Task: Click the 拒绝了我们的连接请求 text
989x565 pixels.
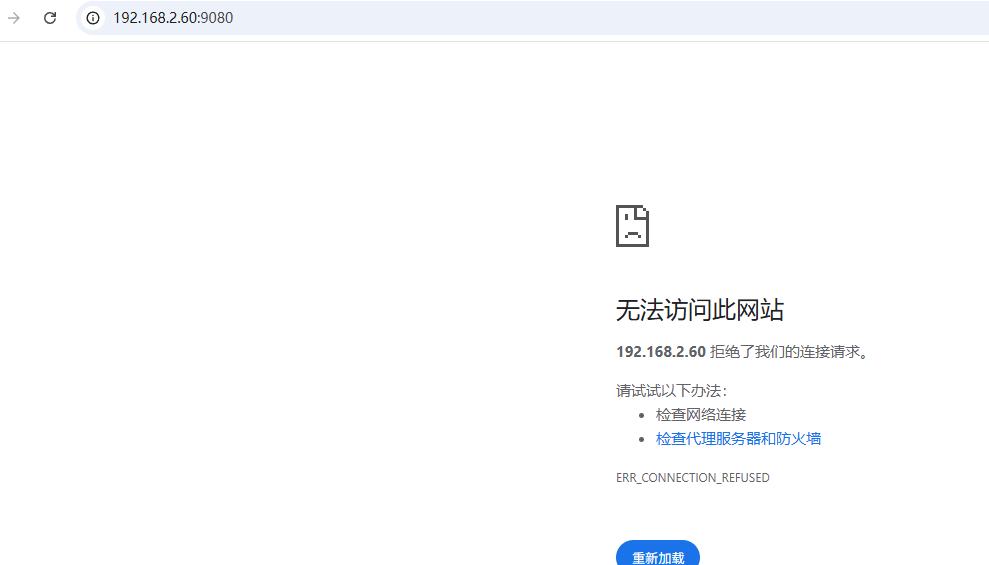Action: [x=788, y=352]
